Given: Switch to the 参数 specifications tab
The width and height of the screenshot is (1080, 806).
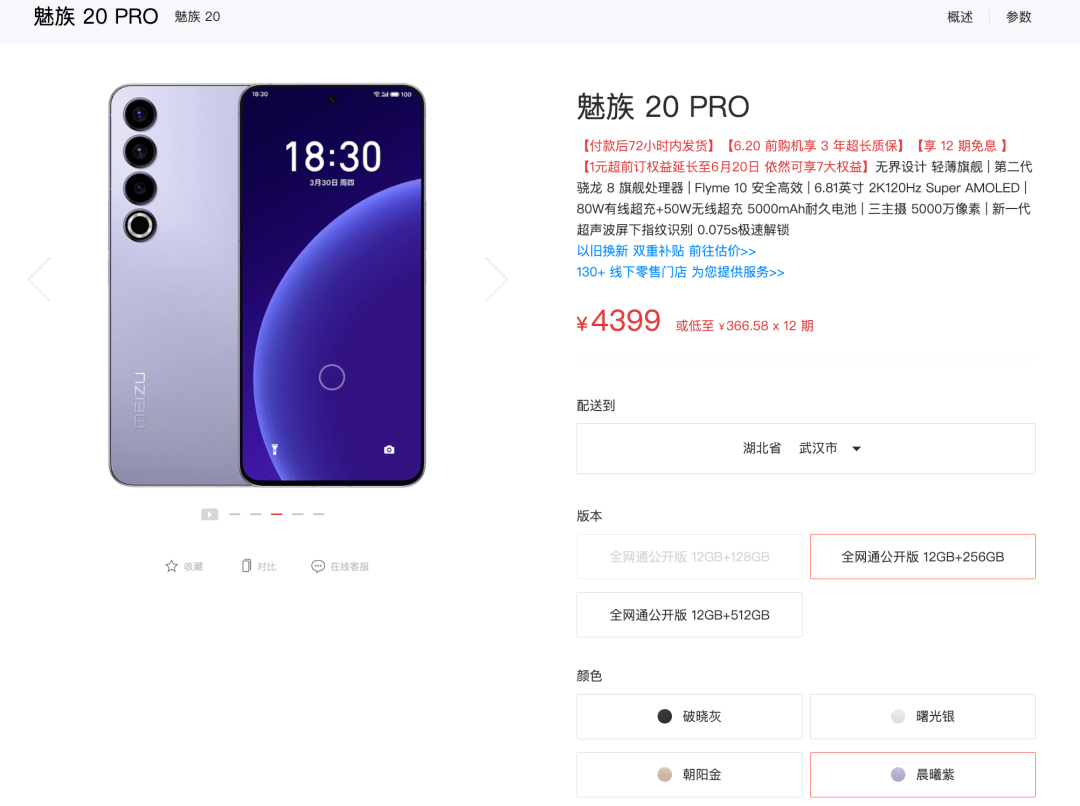Looking at the screenshot, I should pyautogui.click(x=1018, y=17).
